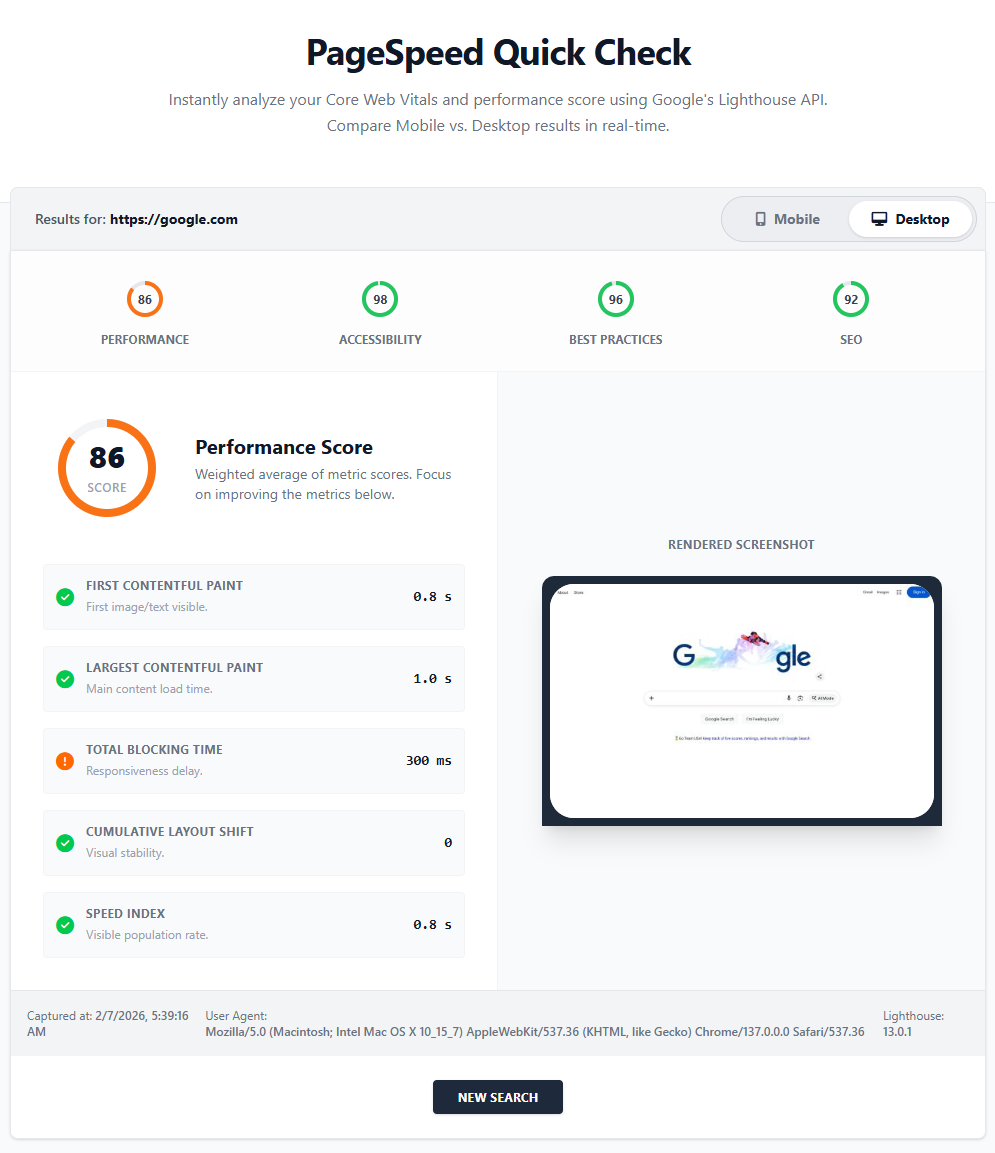Screen dimensions: 995x1153
Task: Click the Cumulative Layout Shift 0 value
Action: (x=448, y=843)
